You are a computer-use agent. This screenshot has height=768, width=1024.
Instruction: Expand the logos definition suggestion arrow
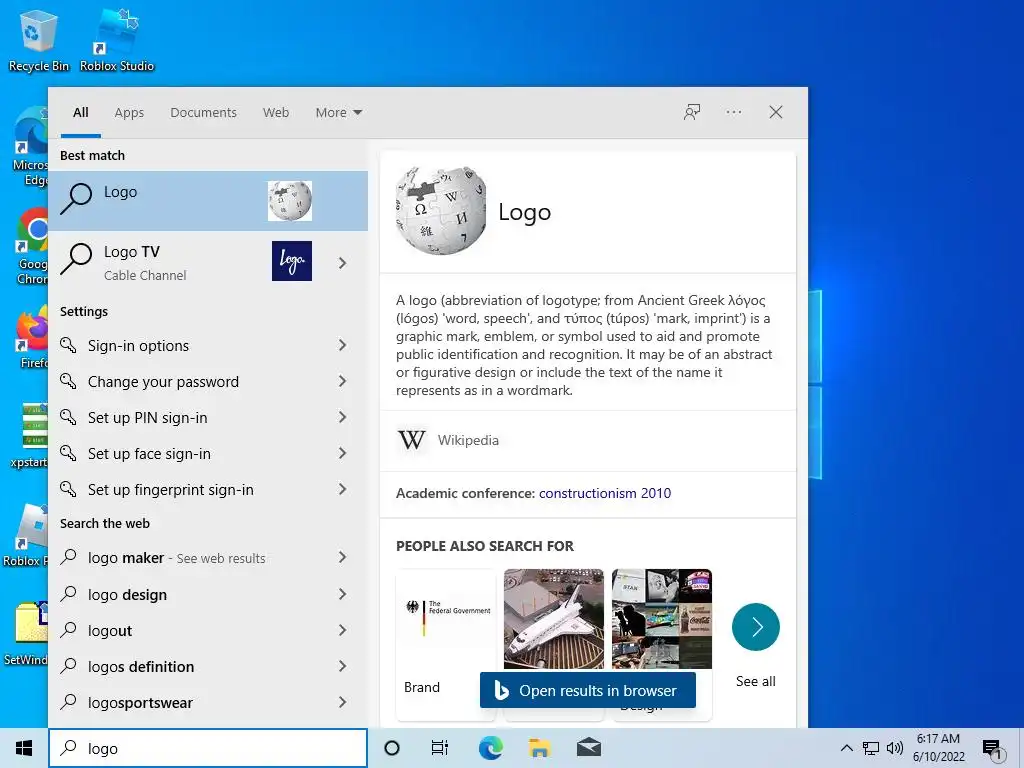click(343, 666)
